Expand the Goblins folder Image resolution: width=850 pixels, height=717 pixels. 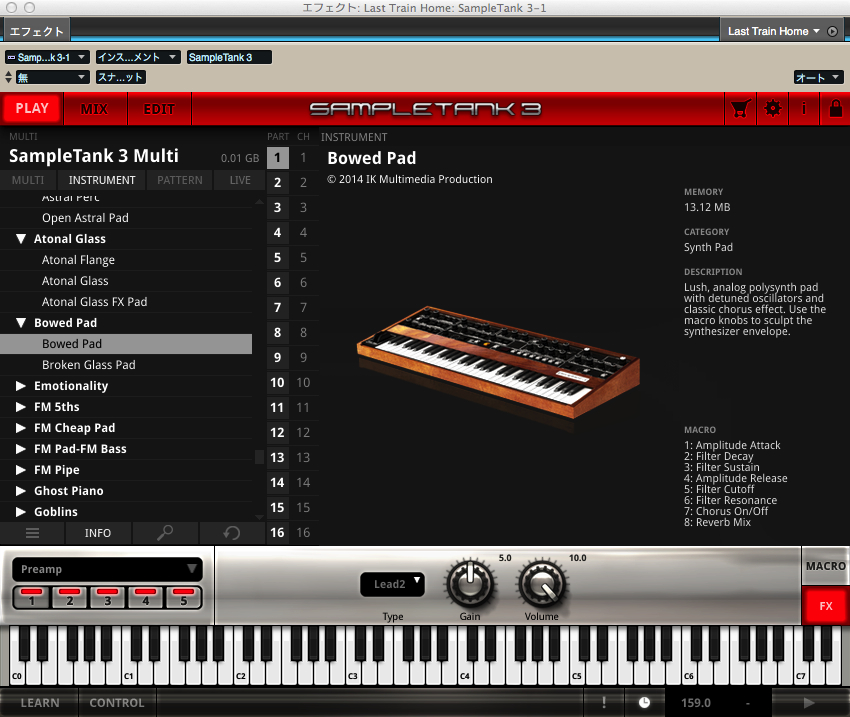(x=21, y=512)
